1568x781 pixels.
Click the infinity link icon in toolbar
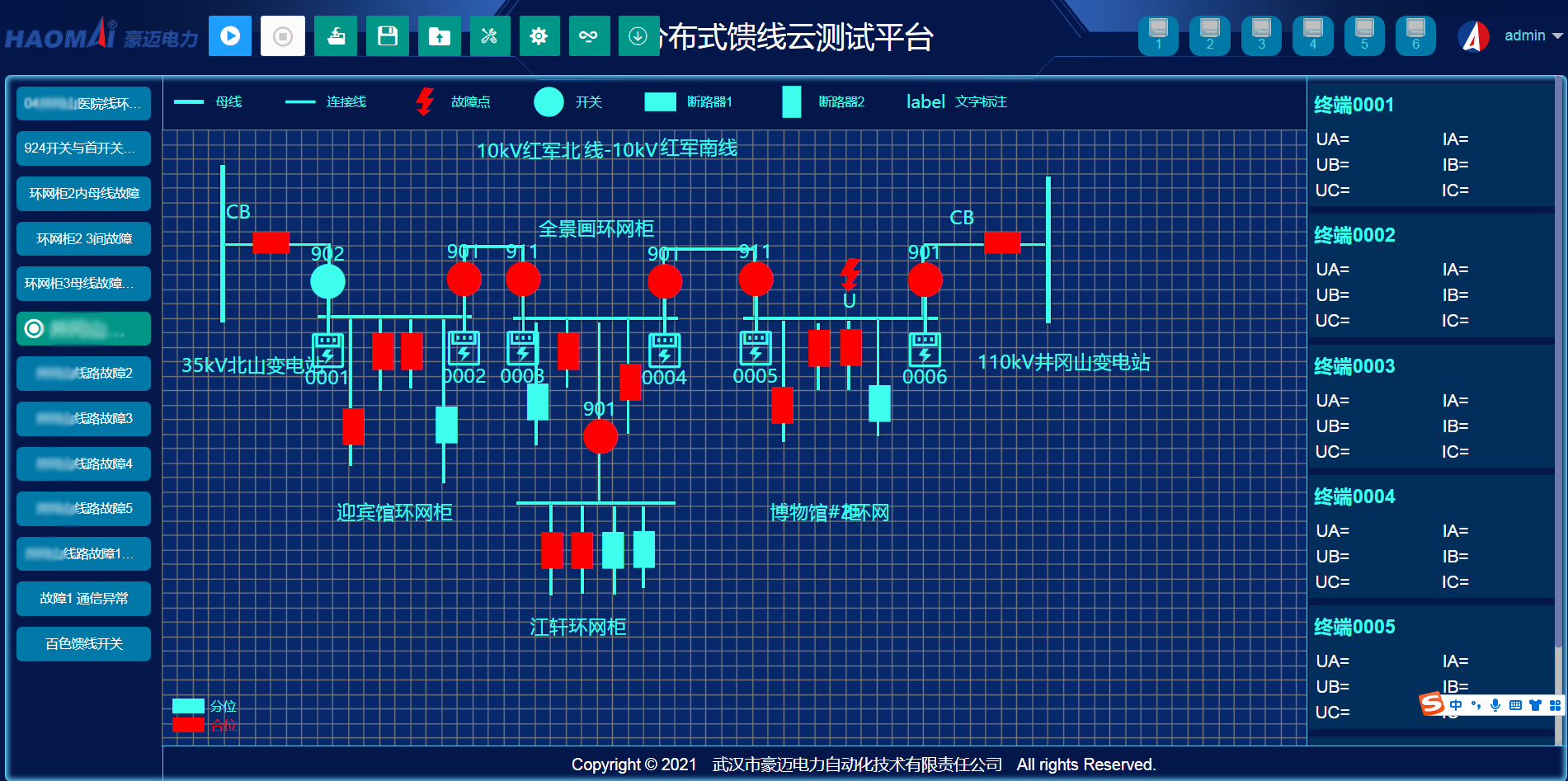588,36
